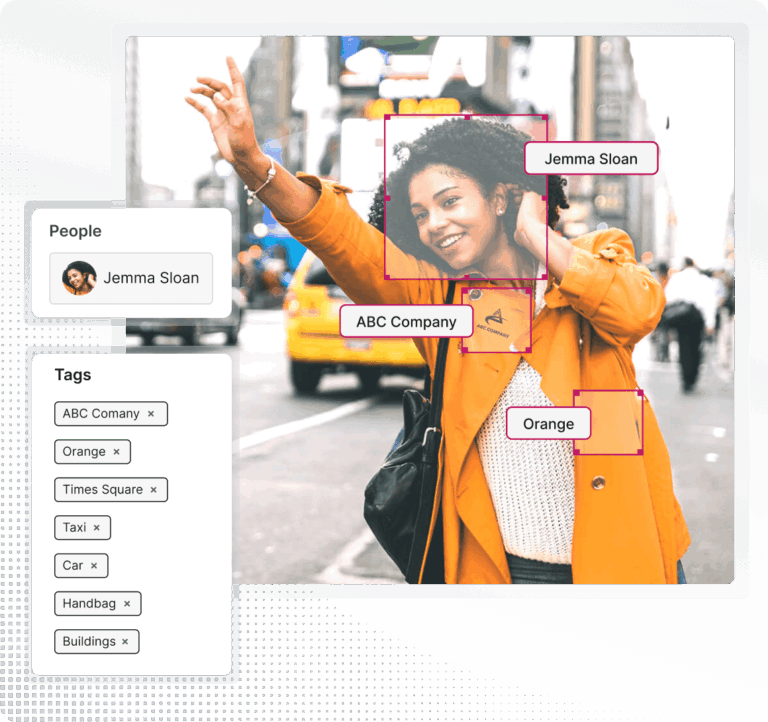Click the Jemma Sloan face label on photo
Viewport: 768px width, 722px height.
[591, 159]
